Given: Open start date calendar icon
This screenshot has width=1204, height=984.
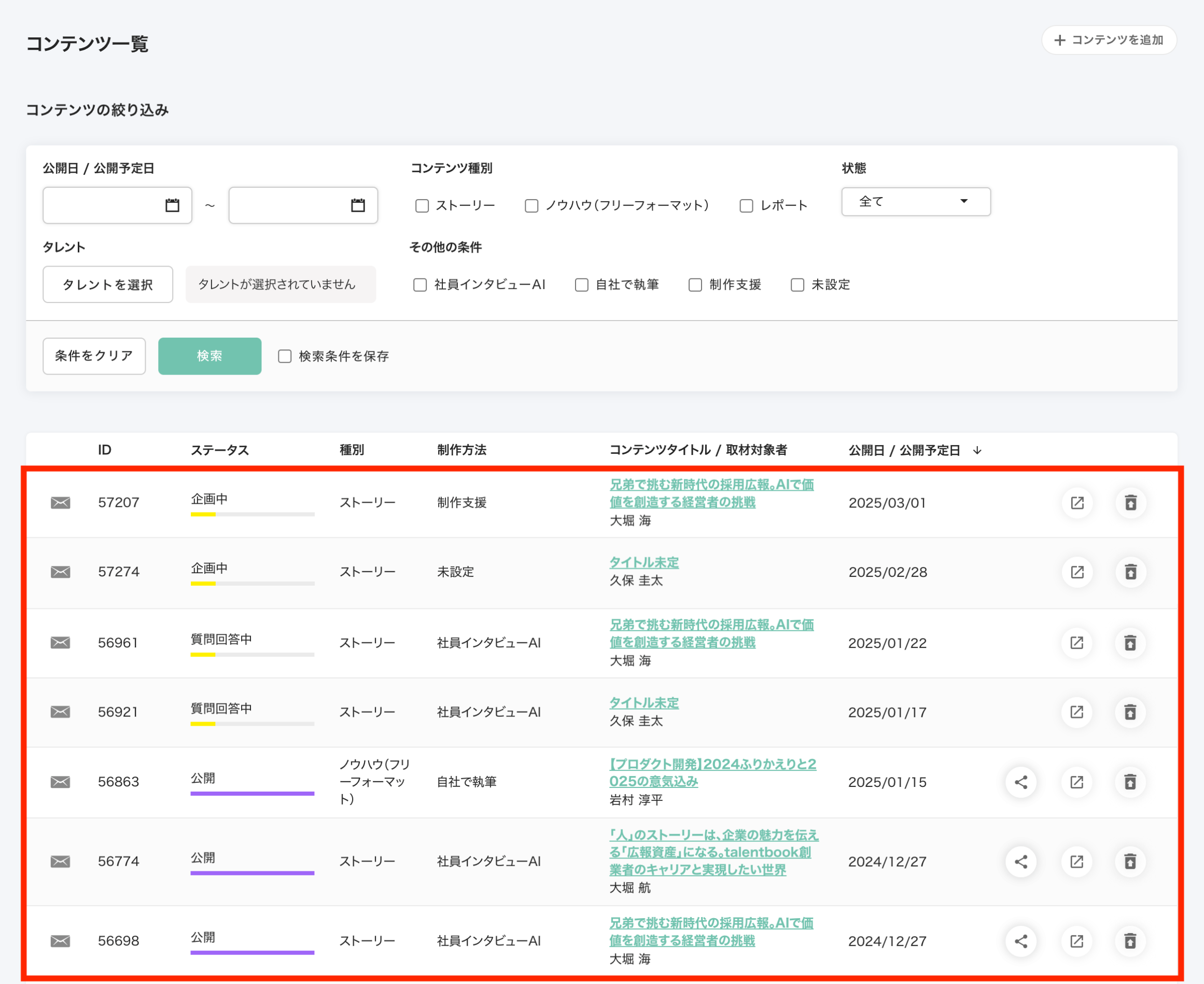Looking at the screenshot, I should coord(172,205).
